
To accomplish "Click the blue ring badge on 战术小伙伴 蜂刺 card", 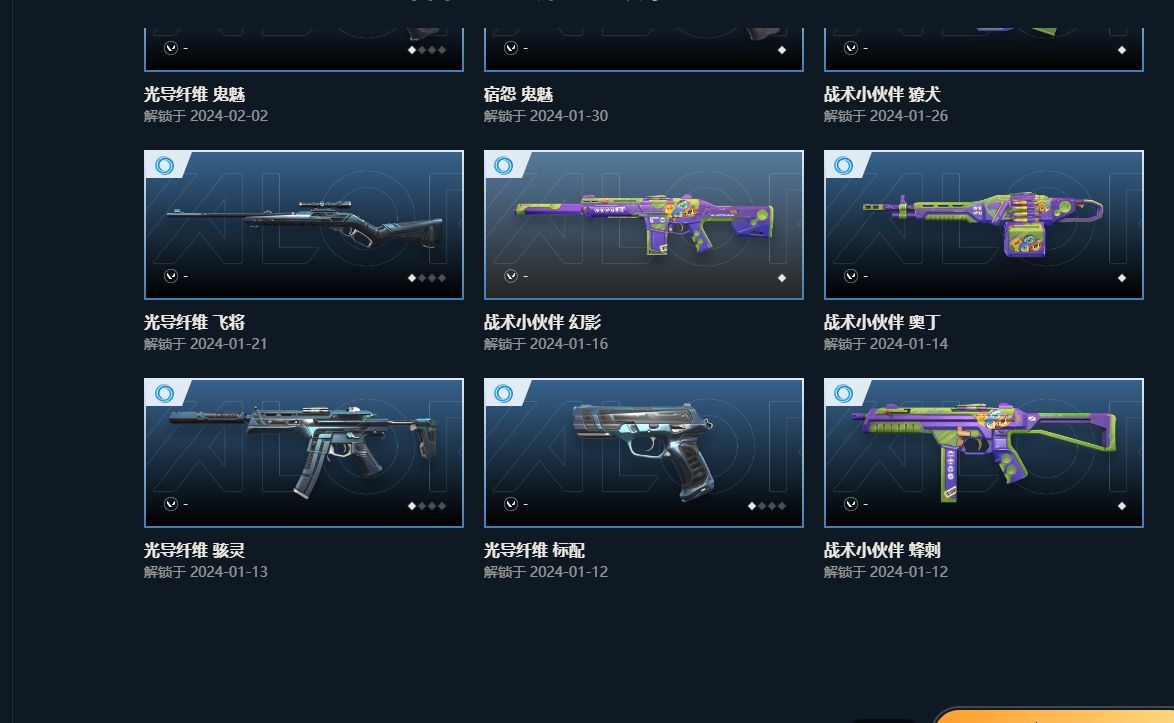I will pyautogui.click(x=844, y=394).
